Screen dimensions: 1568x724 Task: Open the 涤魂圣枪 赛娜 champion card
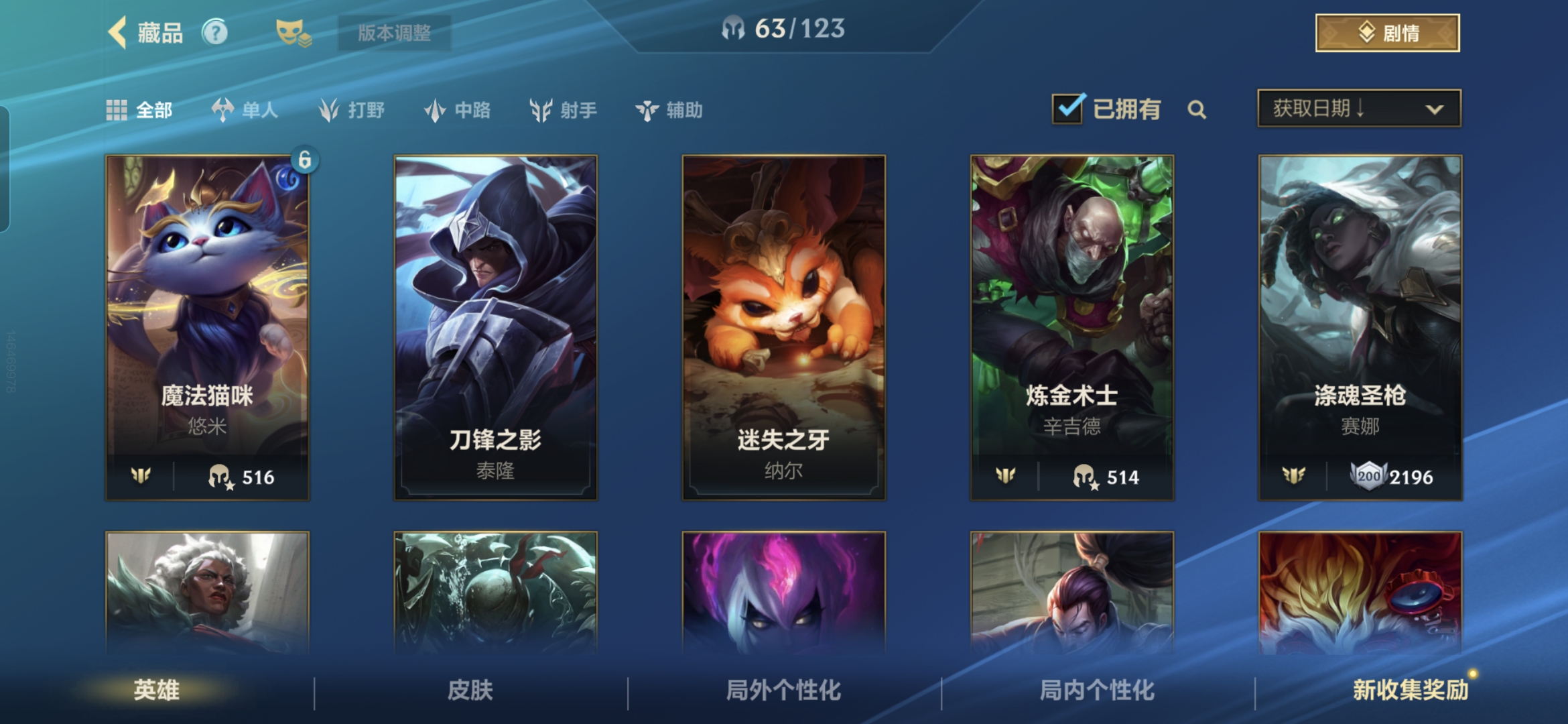click(1360, 328)
